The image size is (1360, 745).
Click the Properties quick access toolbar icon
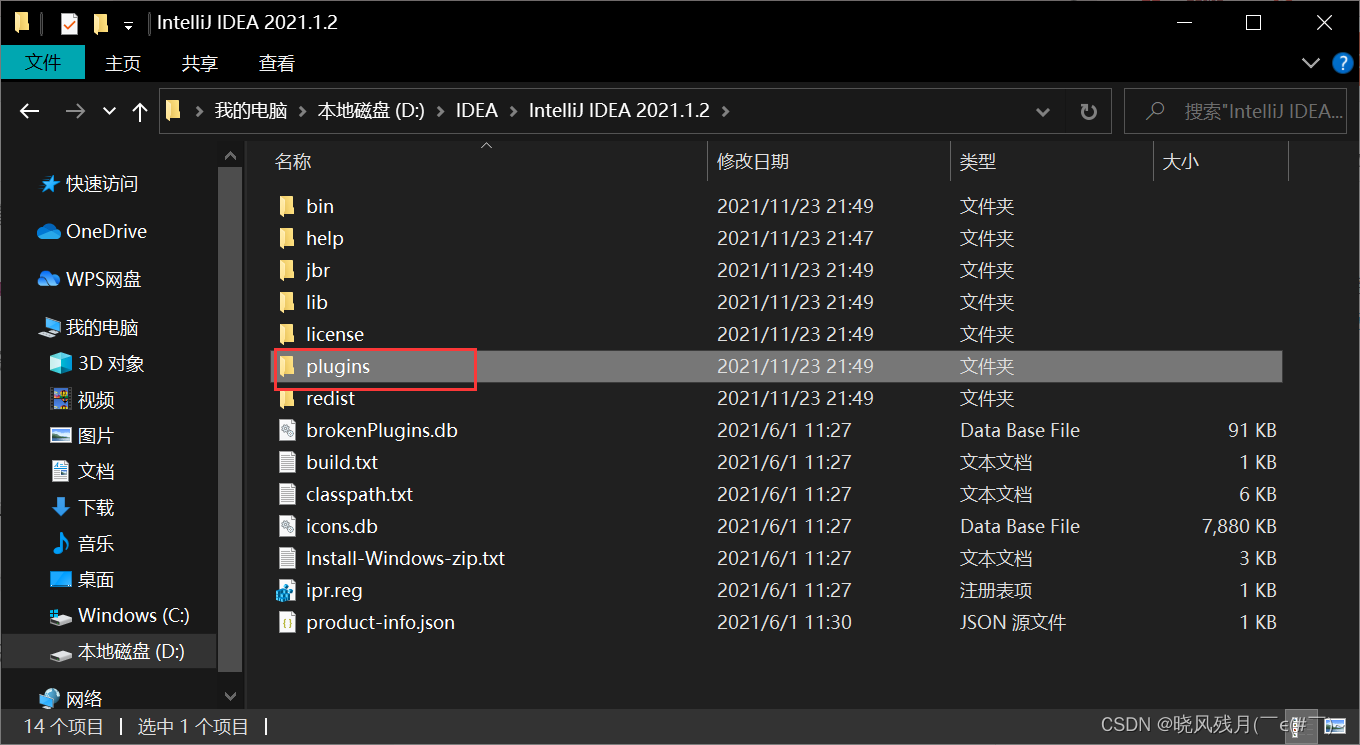69,22
